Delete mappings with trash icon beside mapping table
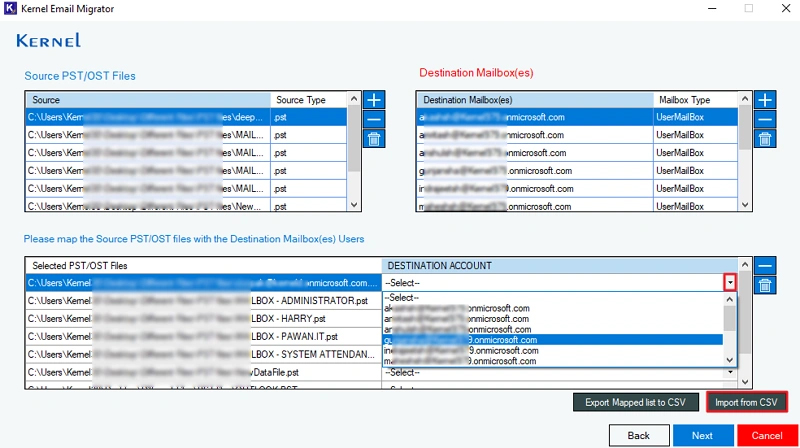The height and width of the screenshot is (448, 800). (765, 285)
